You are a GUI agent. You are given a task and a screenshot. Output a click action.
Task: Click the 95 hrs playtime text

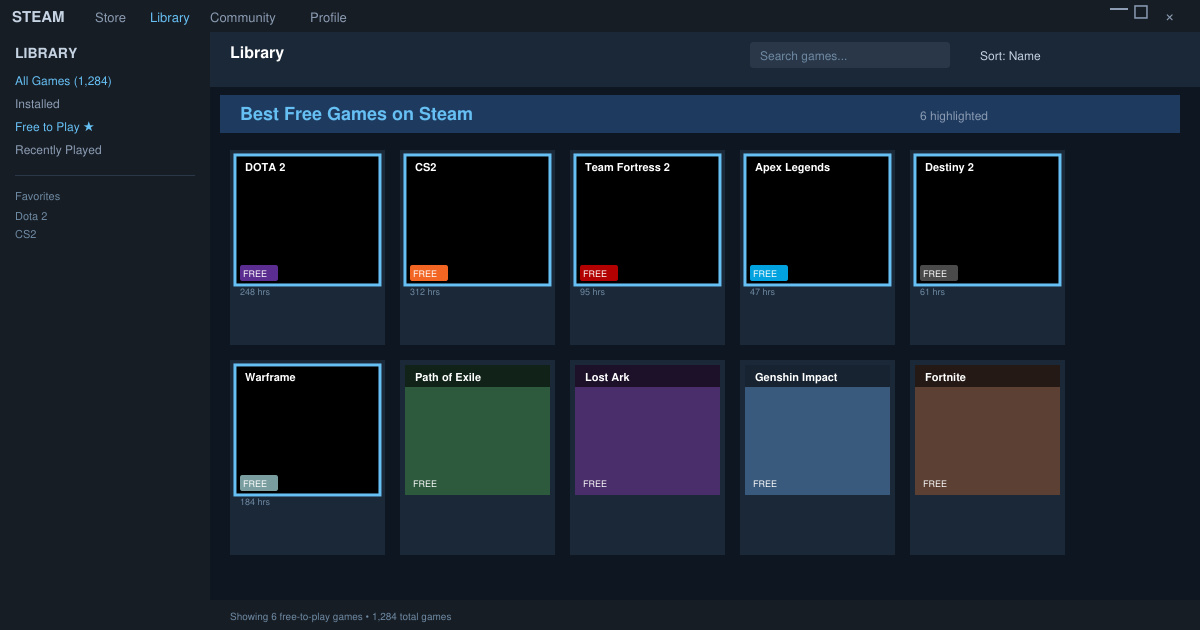592,292
